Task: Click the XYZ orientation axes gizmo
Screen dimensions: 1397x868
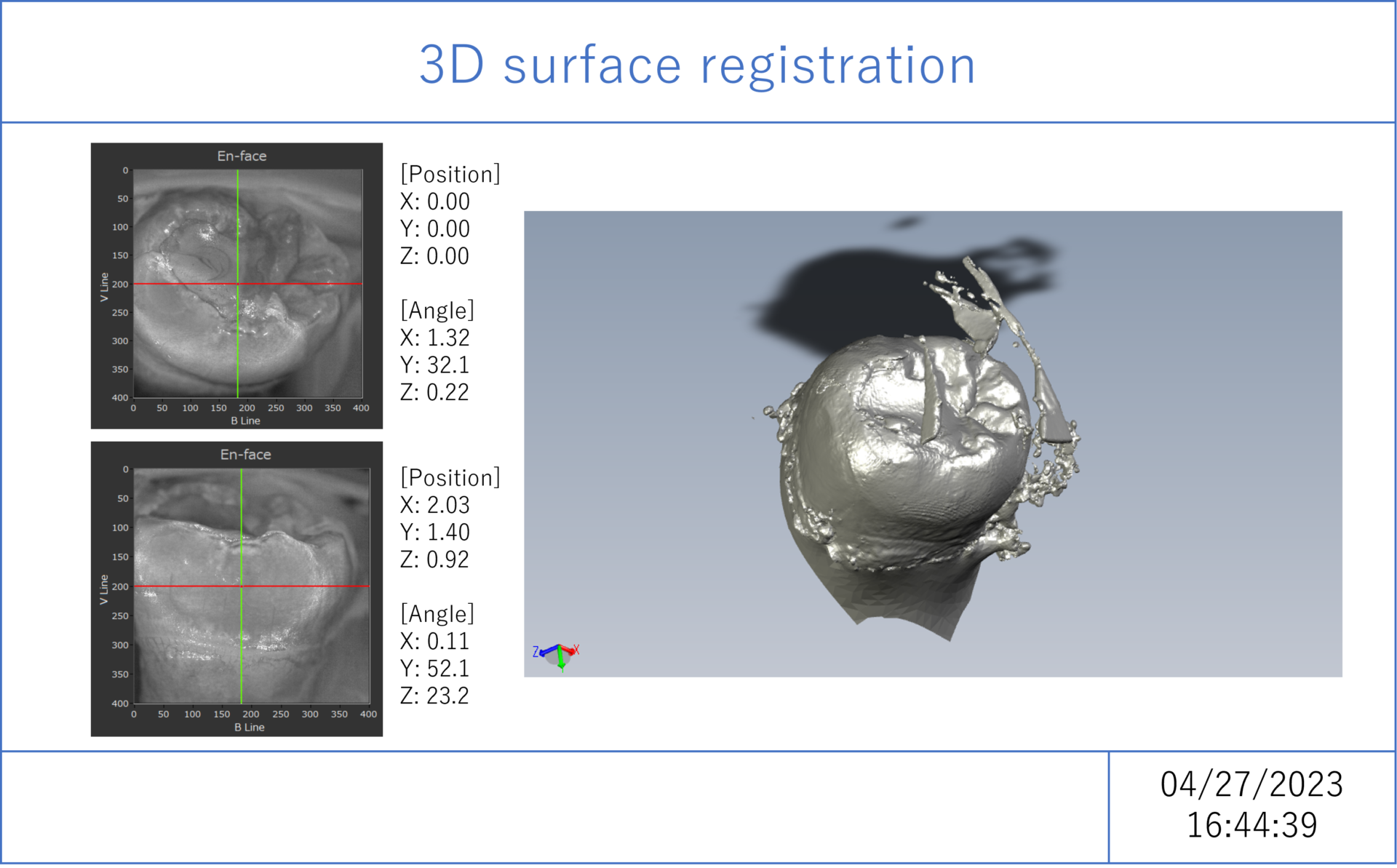Action: [x=557, y=656]
